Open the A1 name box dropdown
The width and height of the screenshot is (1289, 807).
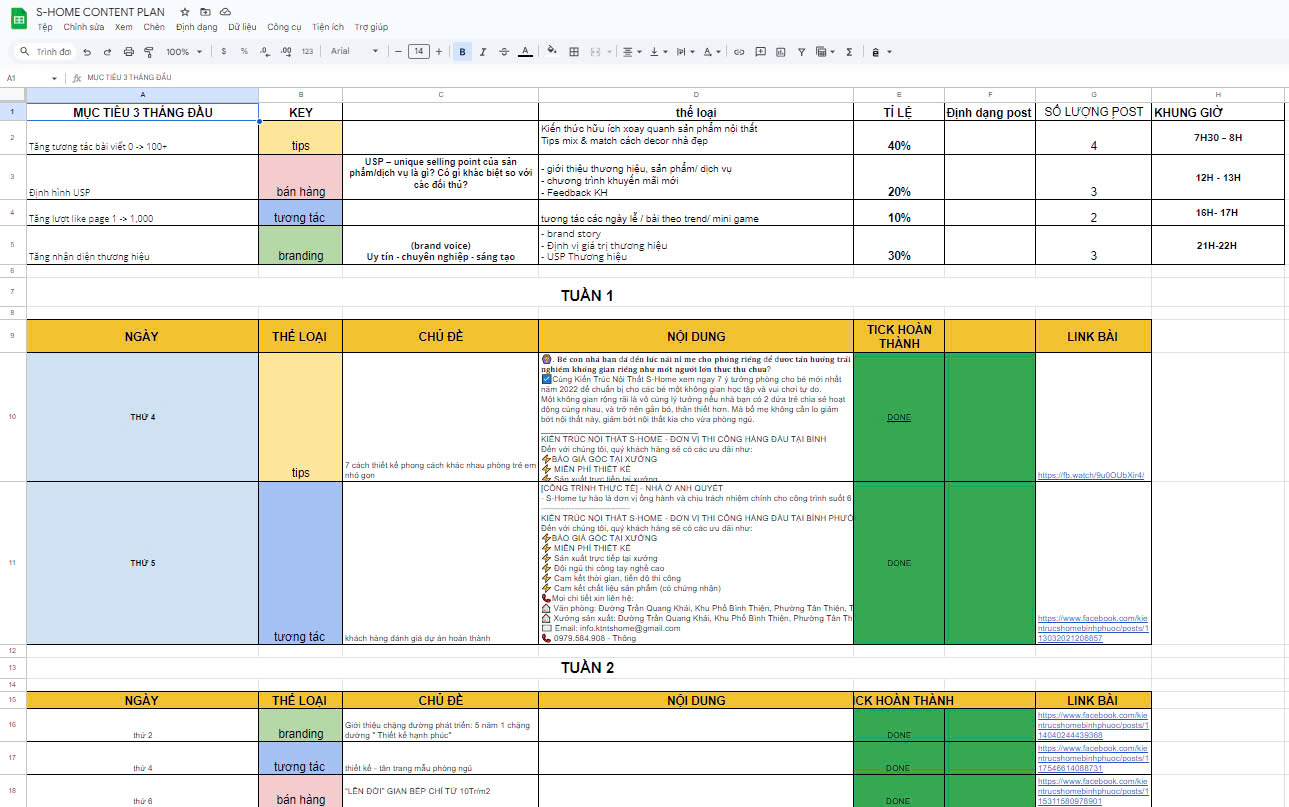pyautogui.click(x=55, y=78)
